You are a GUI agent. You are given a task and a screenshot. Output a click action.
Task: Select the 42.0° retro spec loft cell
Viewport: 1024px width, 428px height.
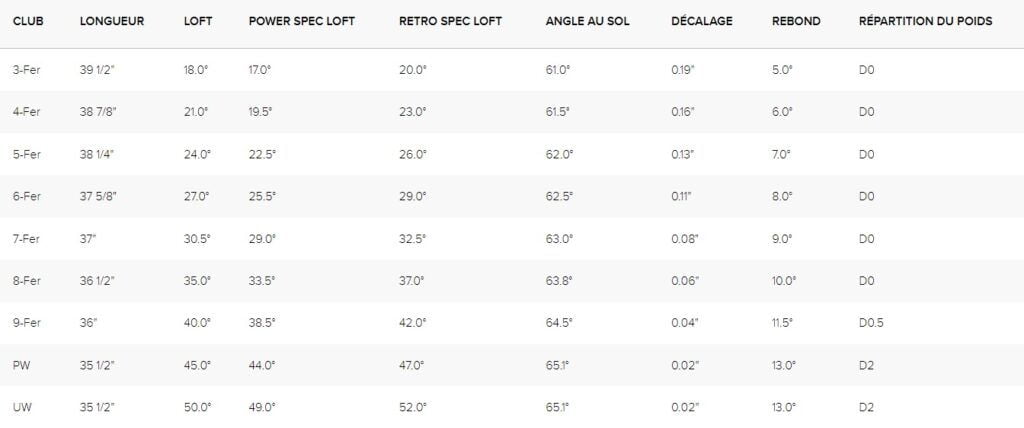pyautogui.click(x=413, y=323)
